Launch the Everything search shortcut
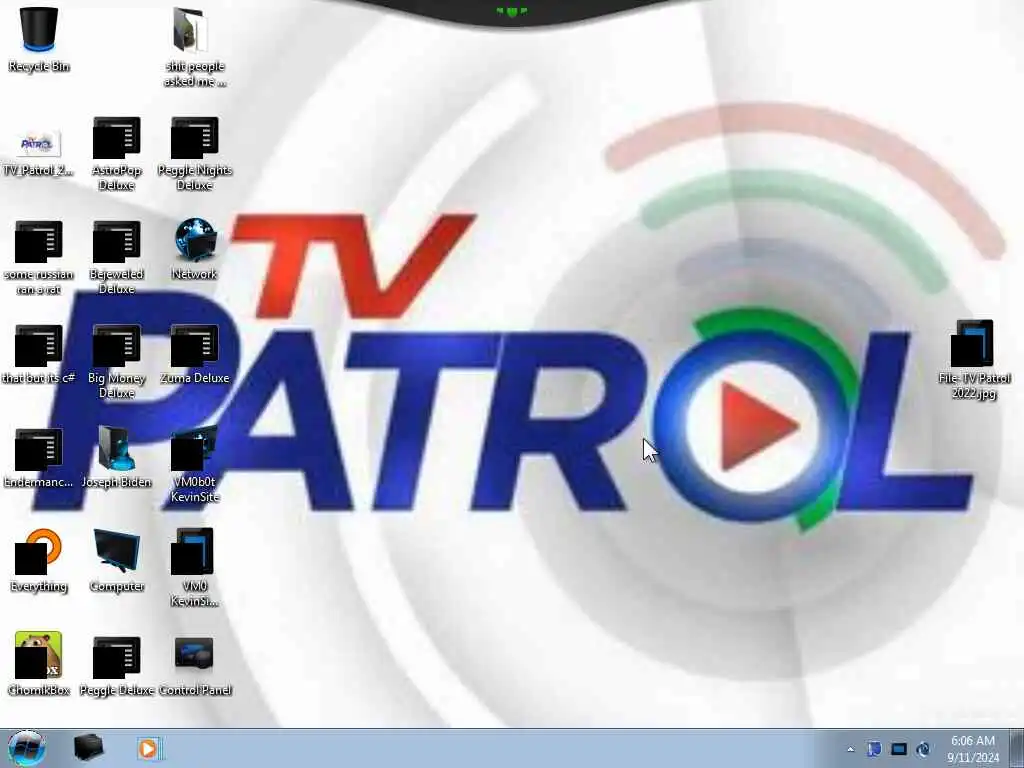Screen dimensions: 1024x768 (x=39, y=560)
